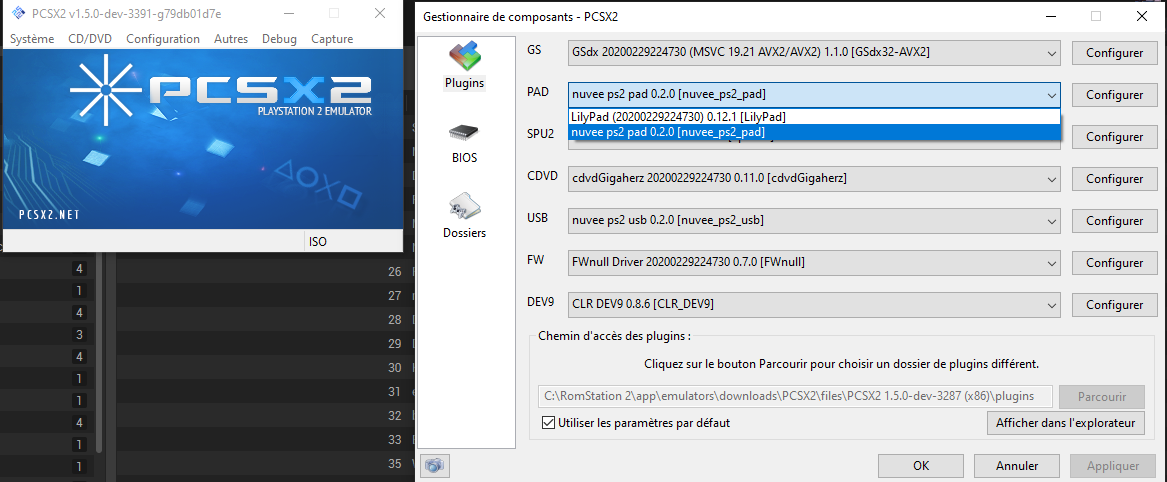
Task: Collapse the PAD plugin dropdown
Action: click(x=1051, y=94)
